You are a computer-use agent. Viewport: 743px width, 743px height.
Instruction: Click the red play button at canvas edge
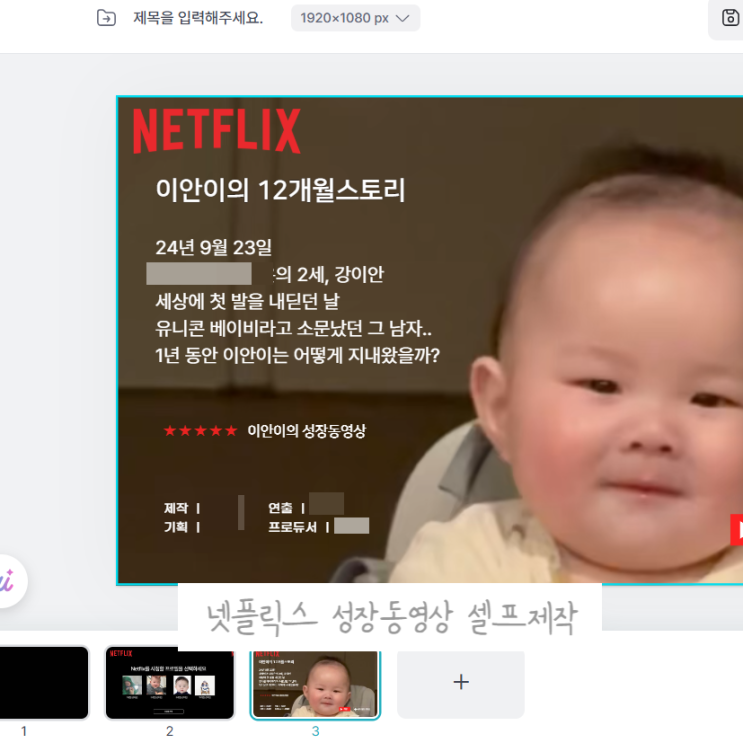[737, 530]
